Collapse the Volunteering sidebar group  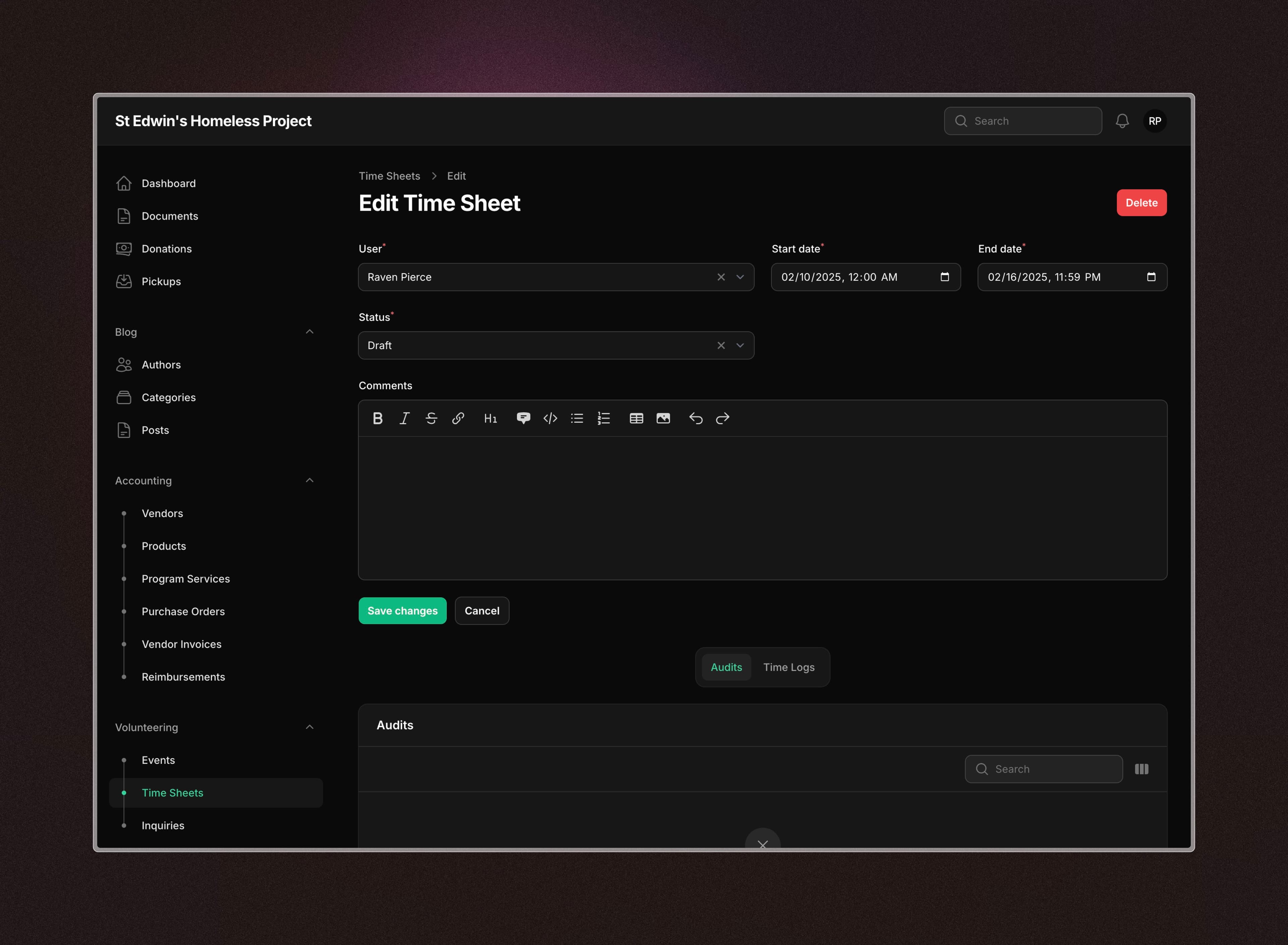(x=310, y=727)
